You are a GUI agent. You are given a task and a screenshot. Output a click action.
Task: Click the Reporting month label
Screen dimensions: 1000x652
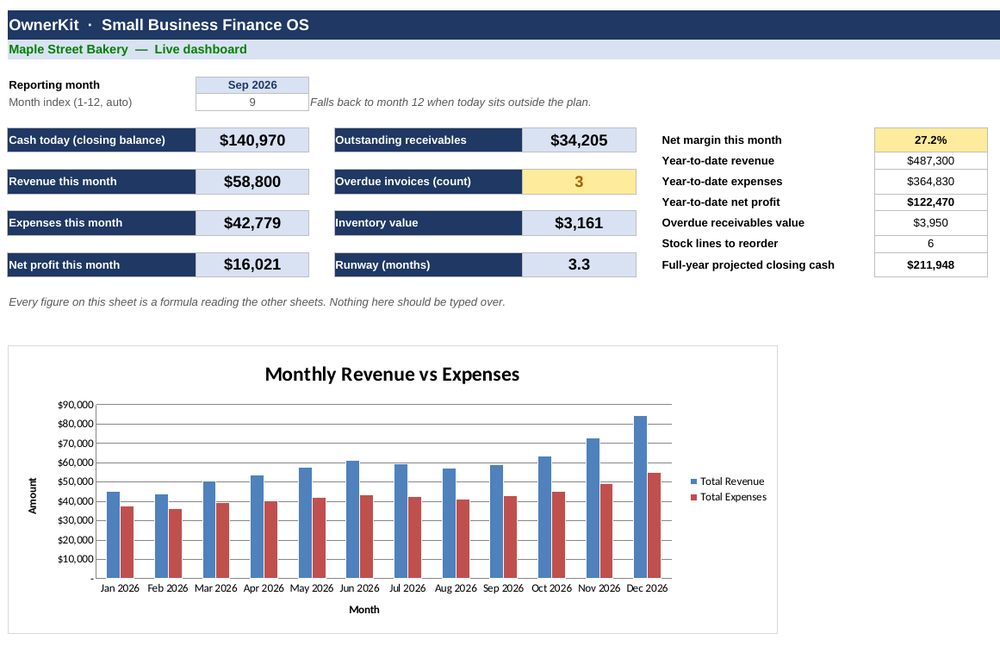click(54, 85)
